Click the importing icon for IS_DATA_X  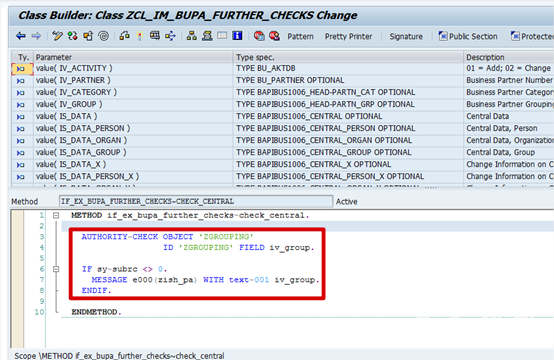click(21, 165)
